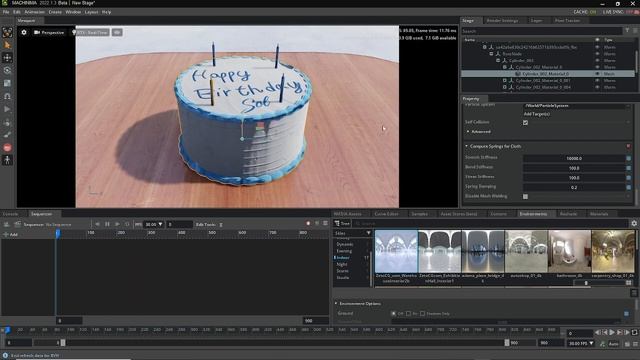Click the viewport visibility eye button
Screen dimensions: 640x360
tap(117, 32)
